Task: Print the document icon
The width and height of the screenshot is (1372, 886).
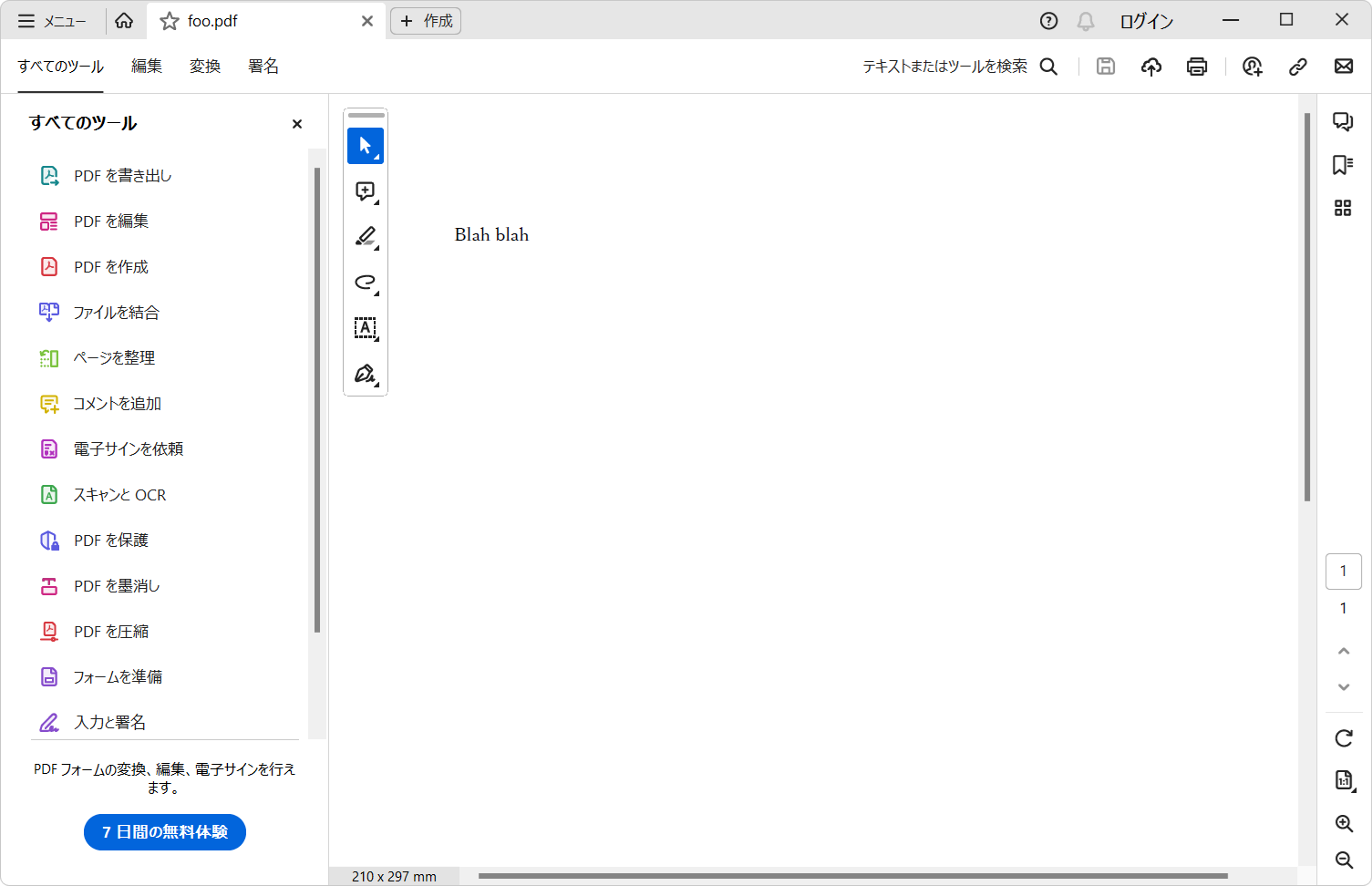Action: 1197,67
